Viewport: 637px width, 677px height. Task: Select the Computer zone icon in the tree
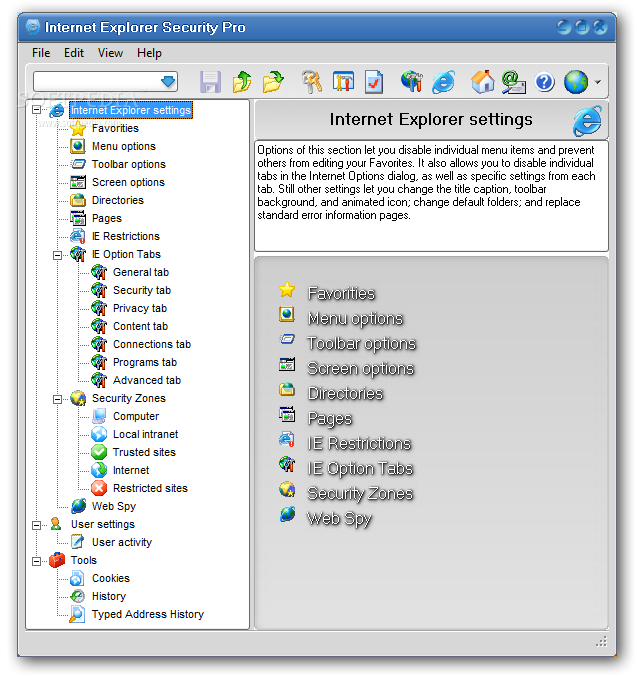[x=99, y=417]
